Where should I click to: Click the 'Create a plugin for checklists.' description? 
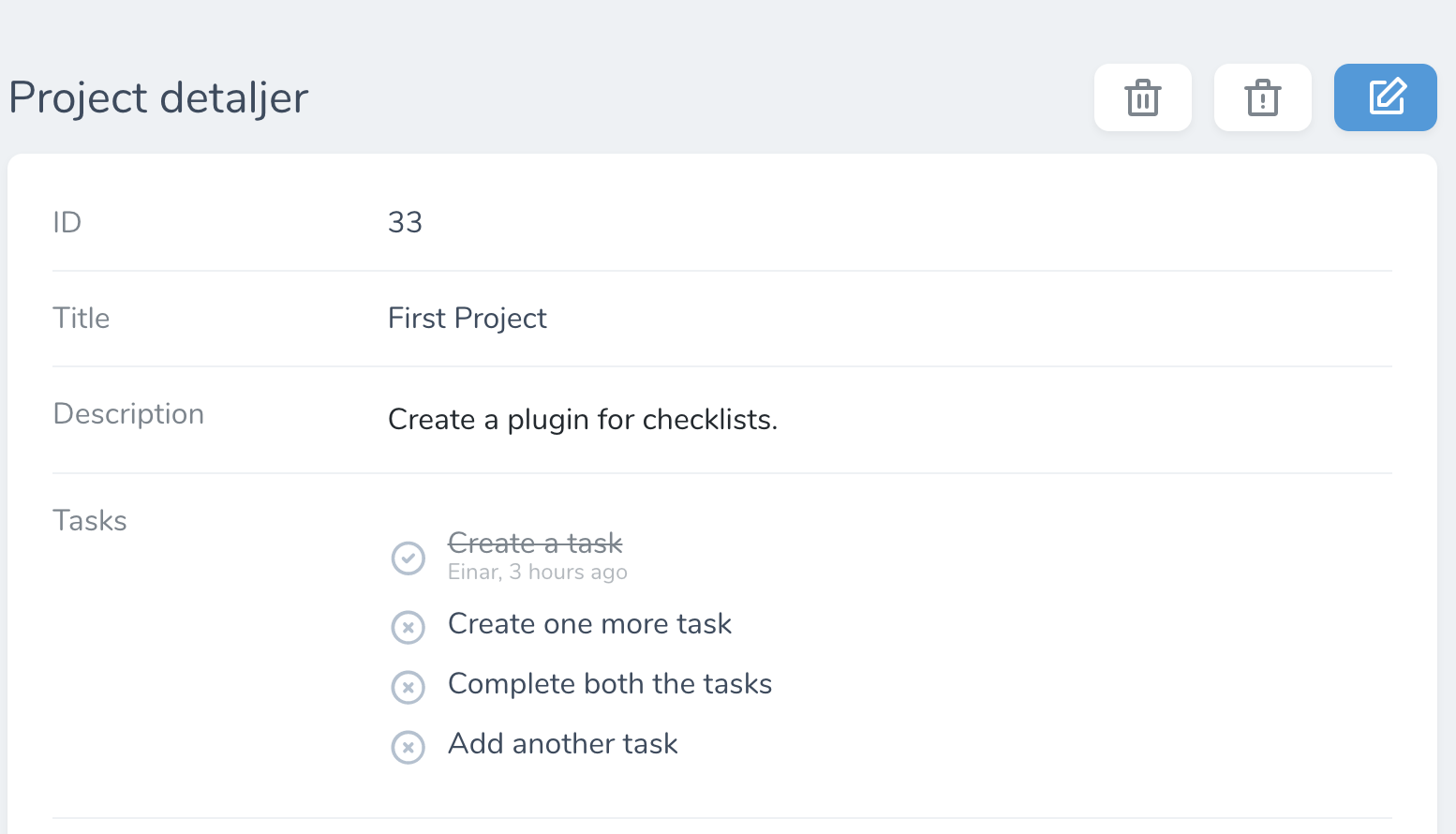[583, 420]
